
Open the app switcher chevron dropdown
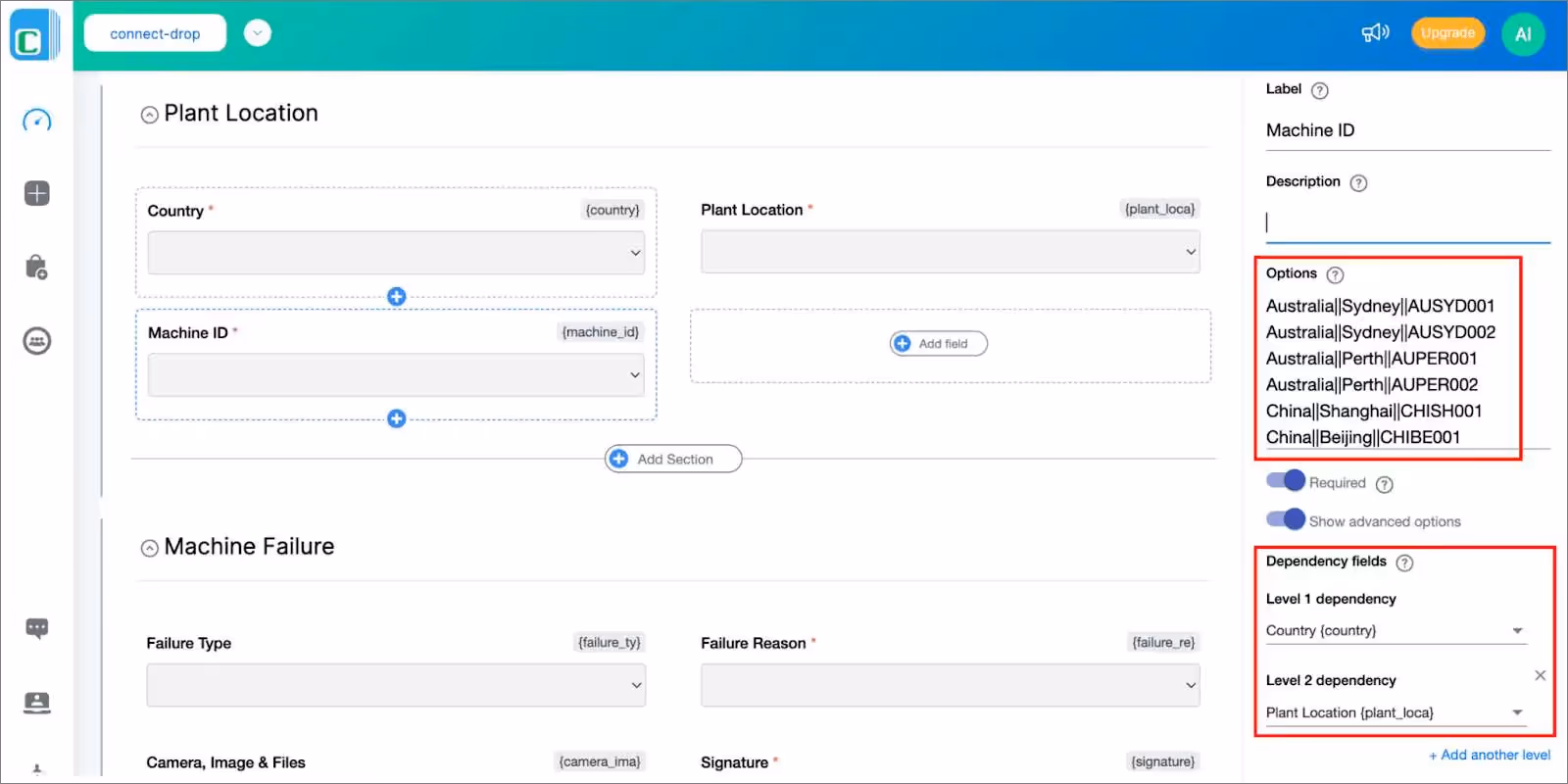257,33
